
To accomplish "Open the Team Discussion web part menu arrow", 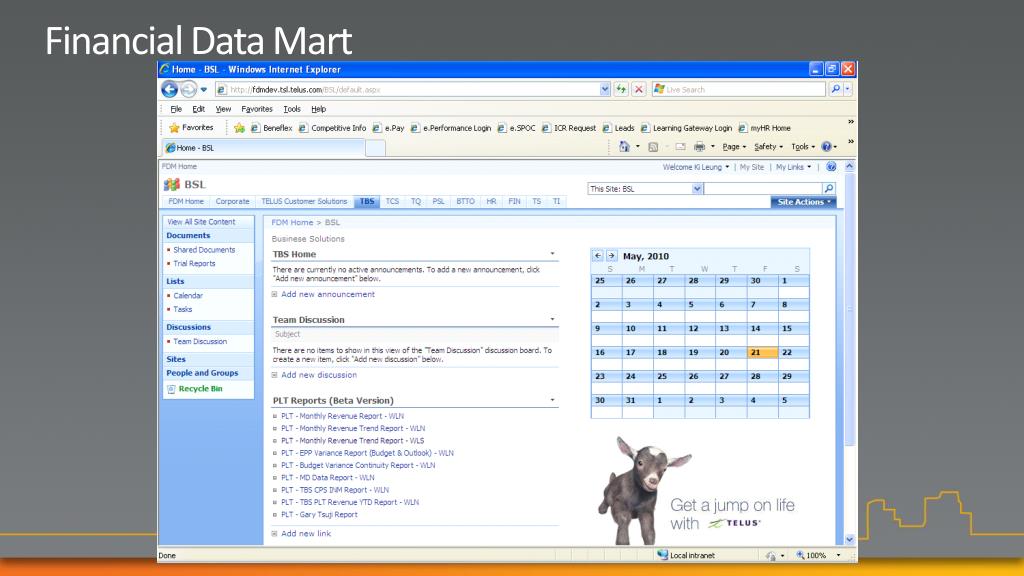I will (552, 319).
